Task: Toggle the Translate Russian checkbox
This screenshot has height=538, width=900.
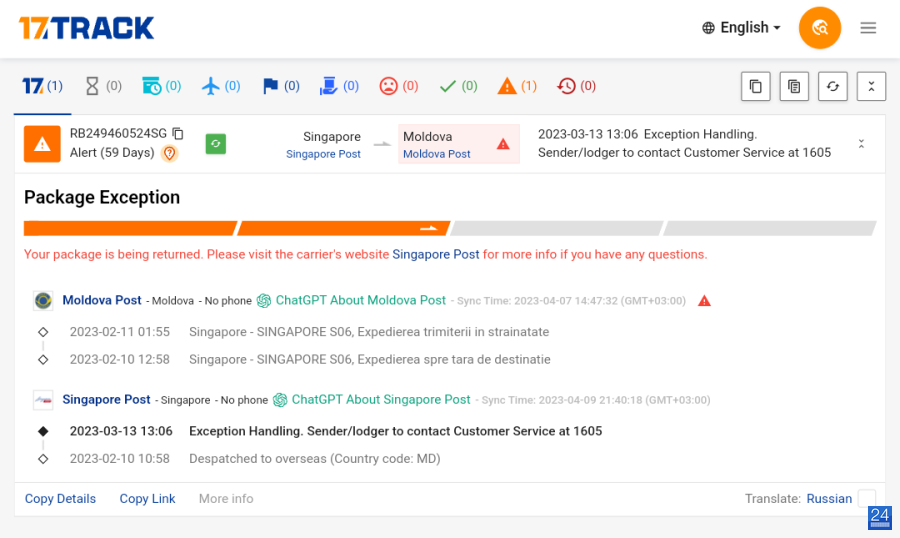Action: pos(866,498)
